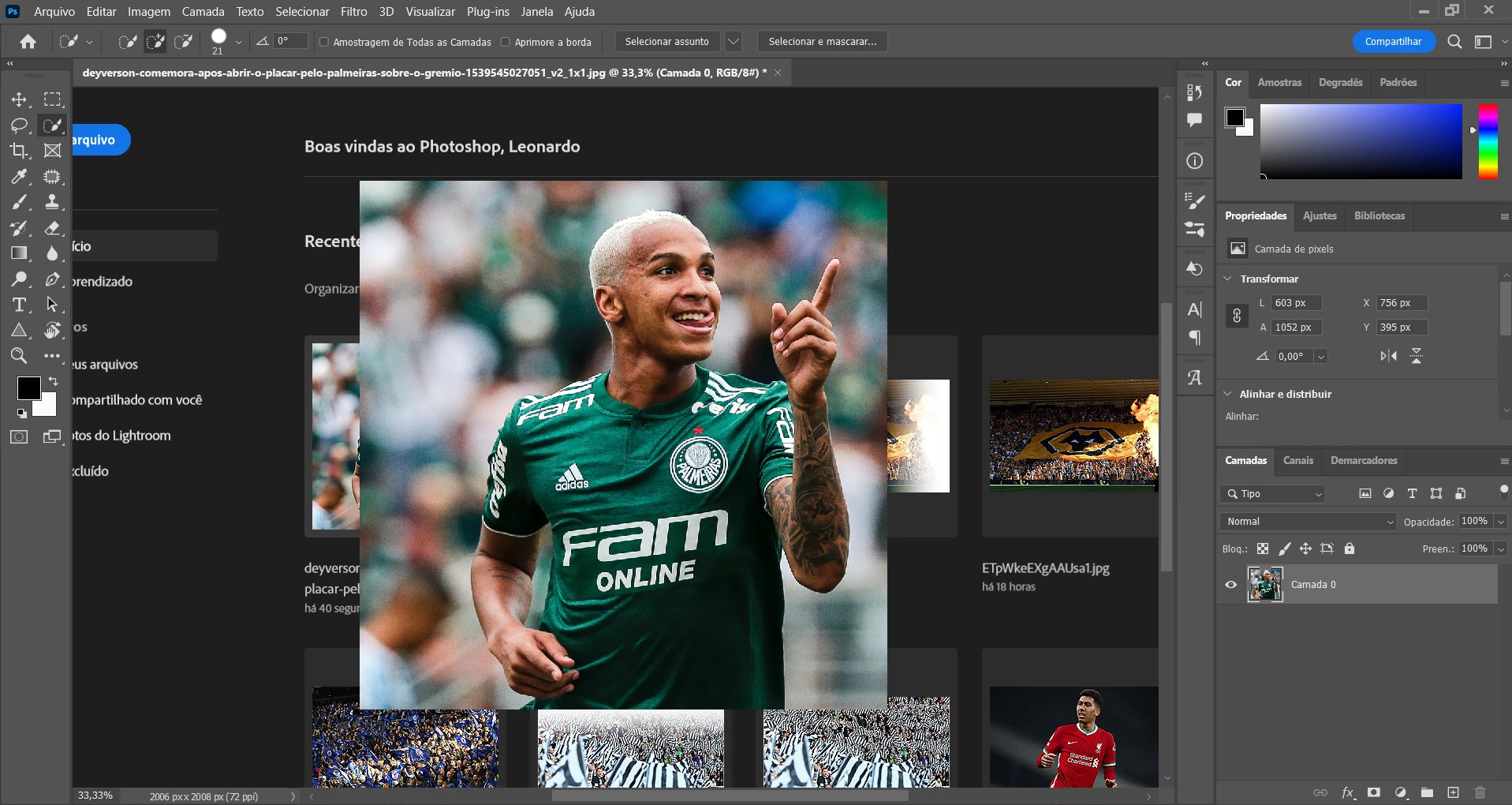1512x805 pixels.
Task: Select the Eyedropper tool
Action: point(19,177)
